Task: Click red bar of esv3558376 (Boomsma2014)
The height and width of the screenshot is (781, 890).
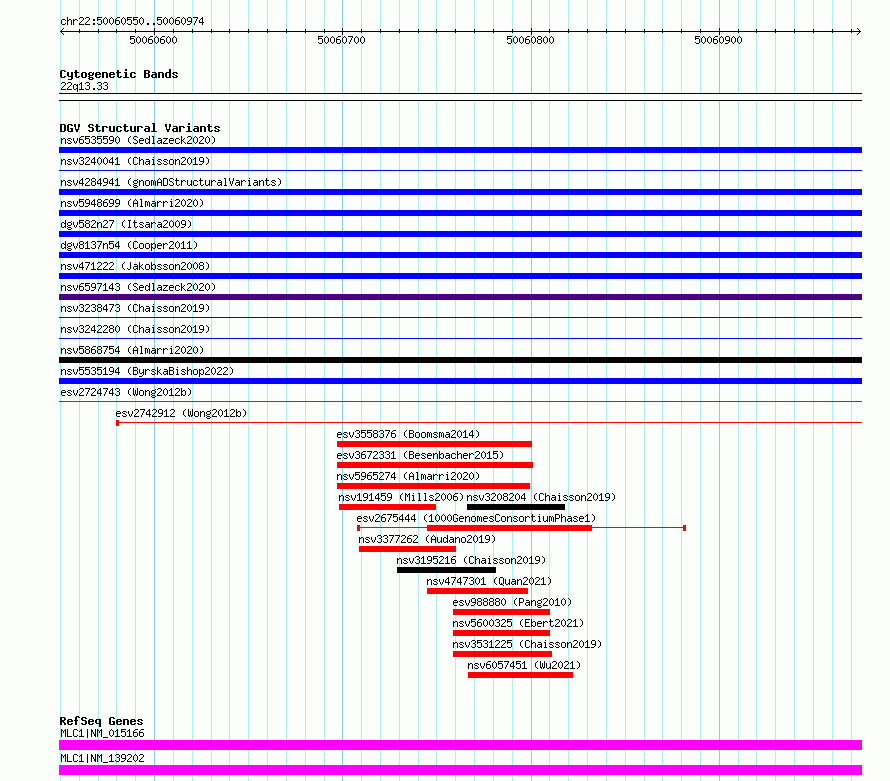Action: pyautogui.click(x=434, y=444)
